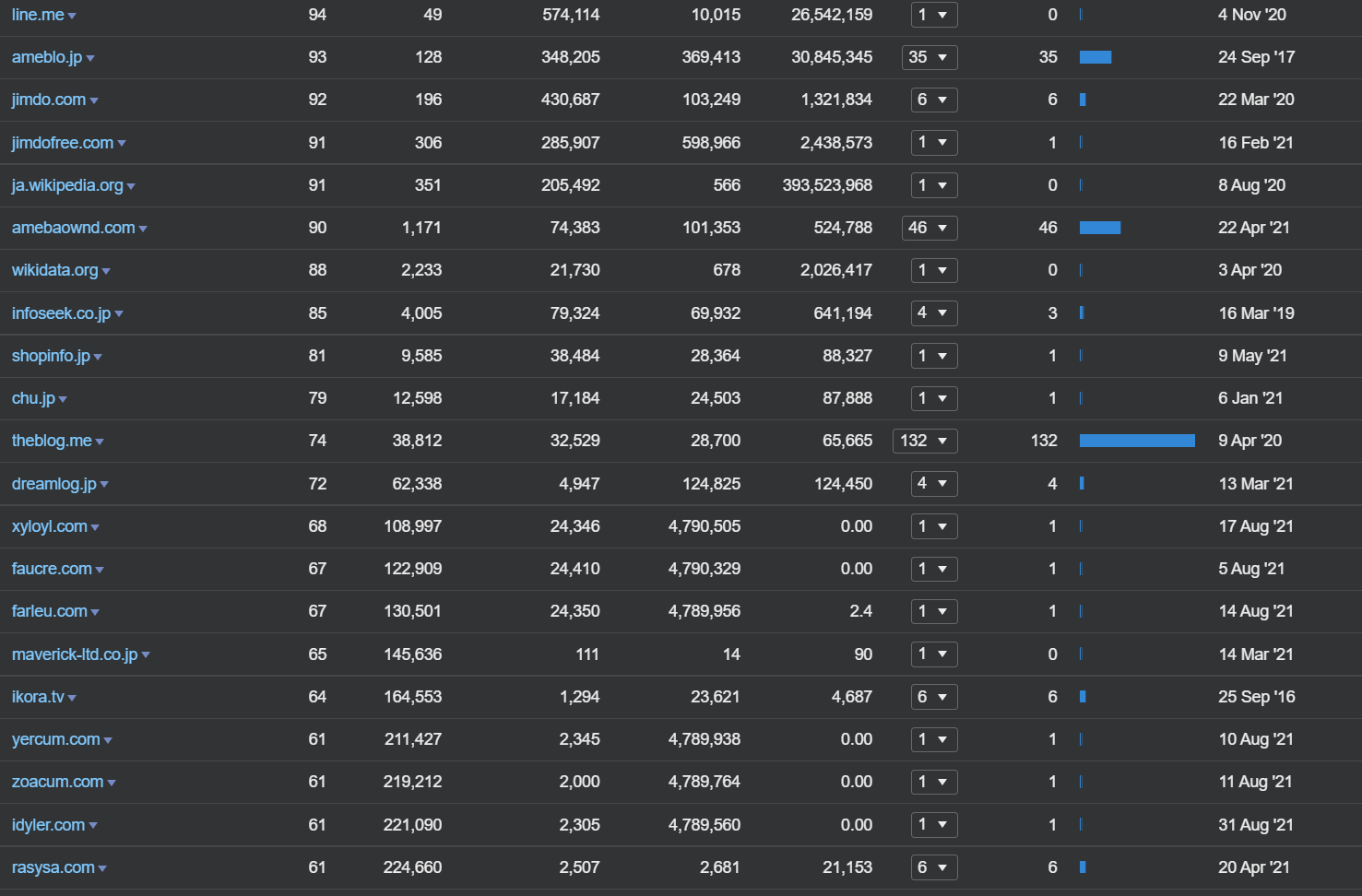Click the theblog.me domain link

coord(52,441)
